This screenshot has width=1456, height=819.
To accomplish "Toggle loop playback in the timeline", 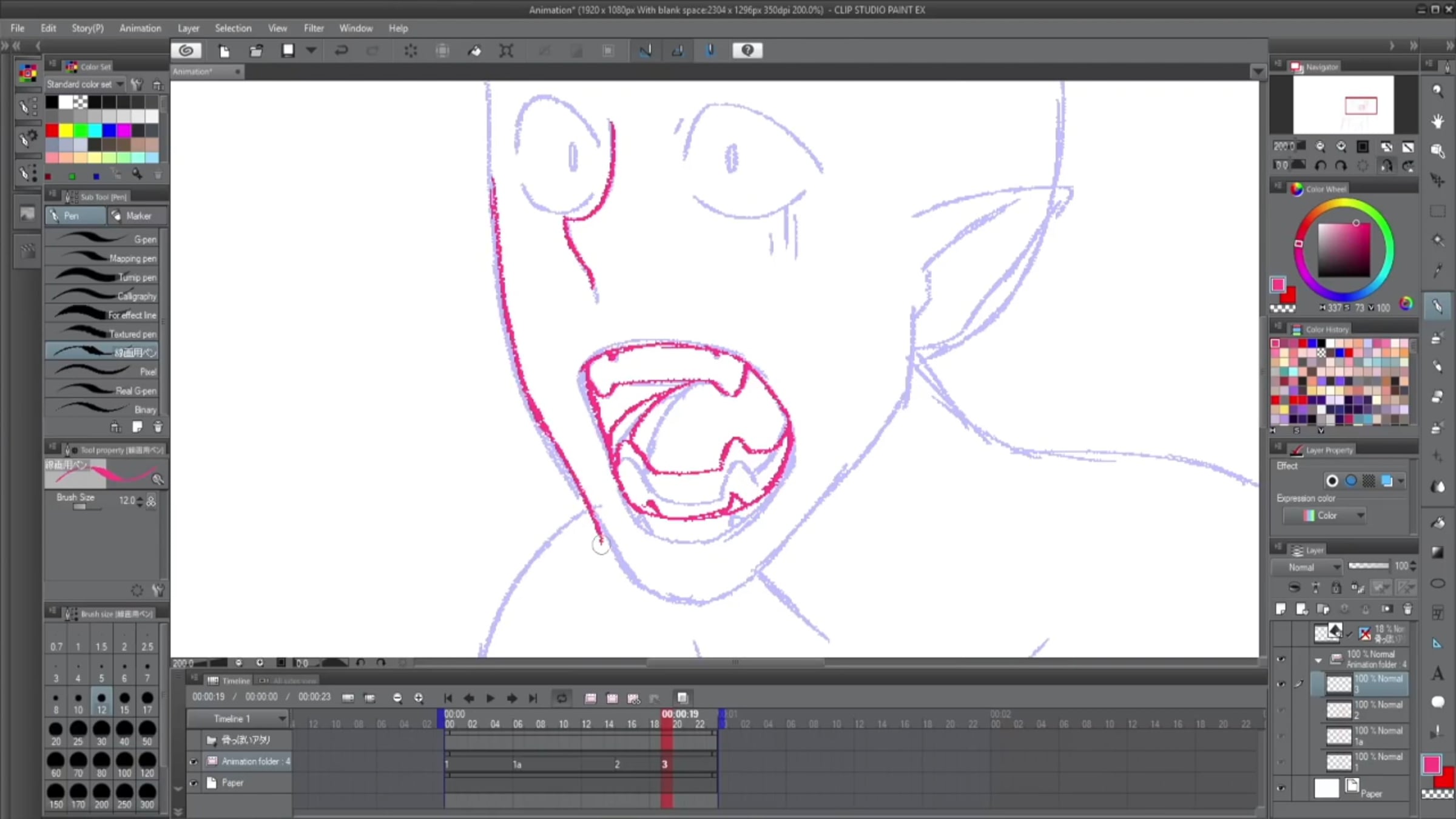I will coord(562,698).
